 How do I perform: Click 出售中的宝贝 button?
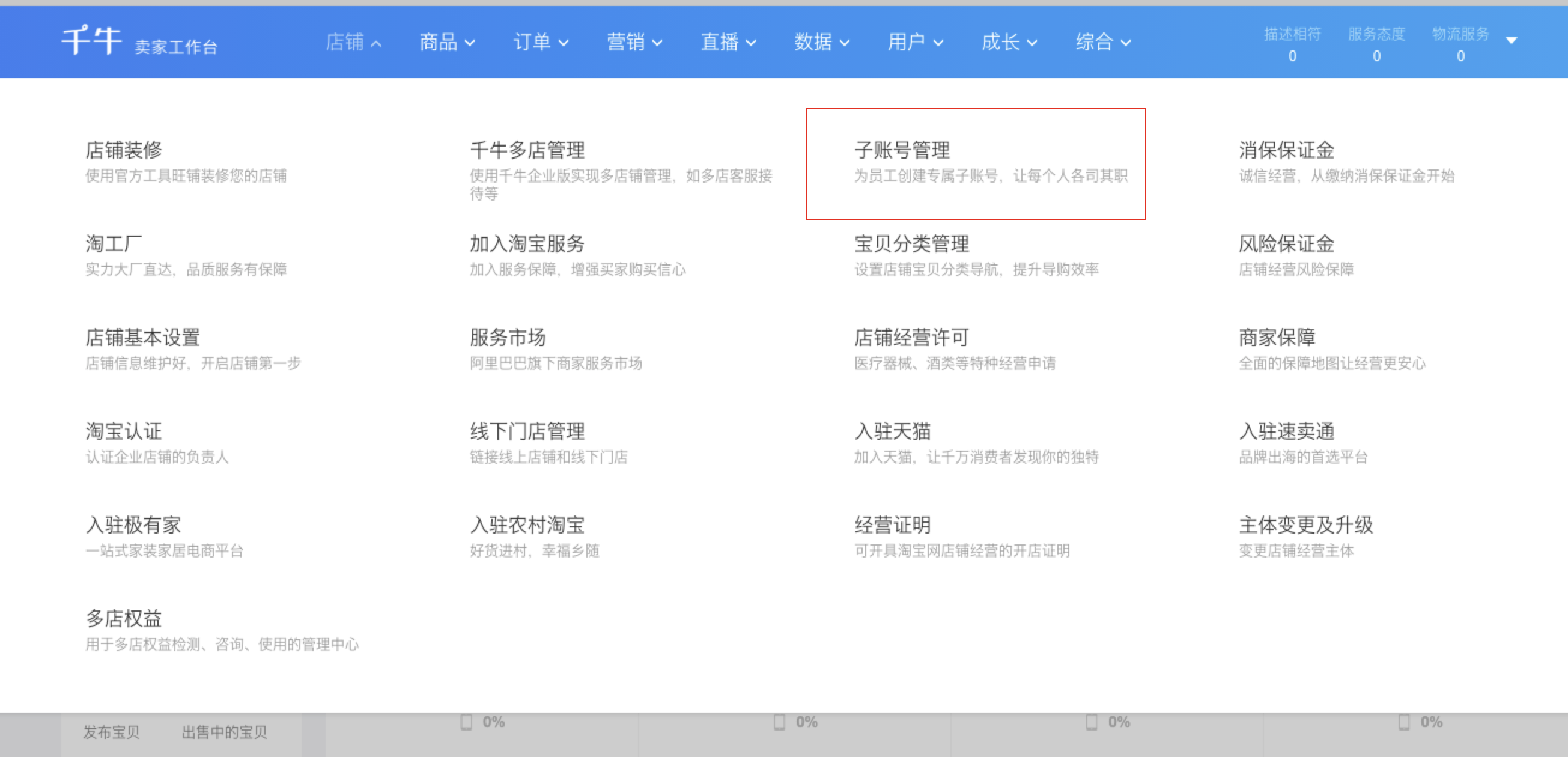pos(224,731)
